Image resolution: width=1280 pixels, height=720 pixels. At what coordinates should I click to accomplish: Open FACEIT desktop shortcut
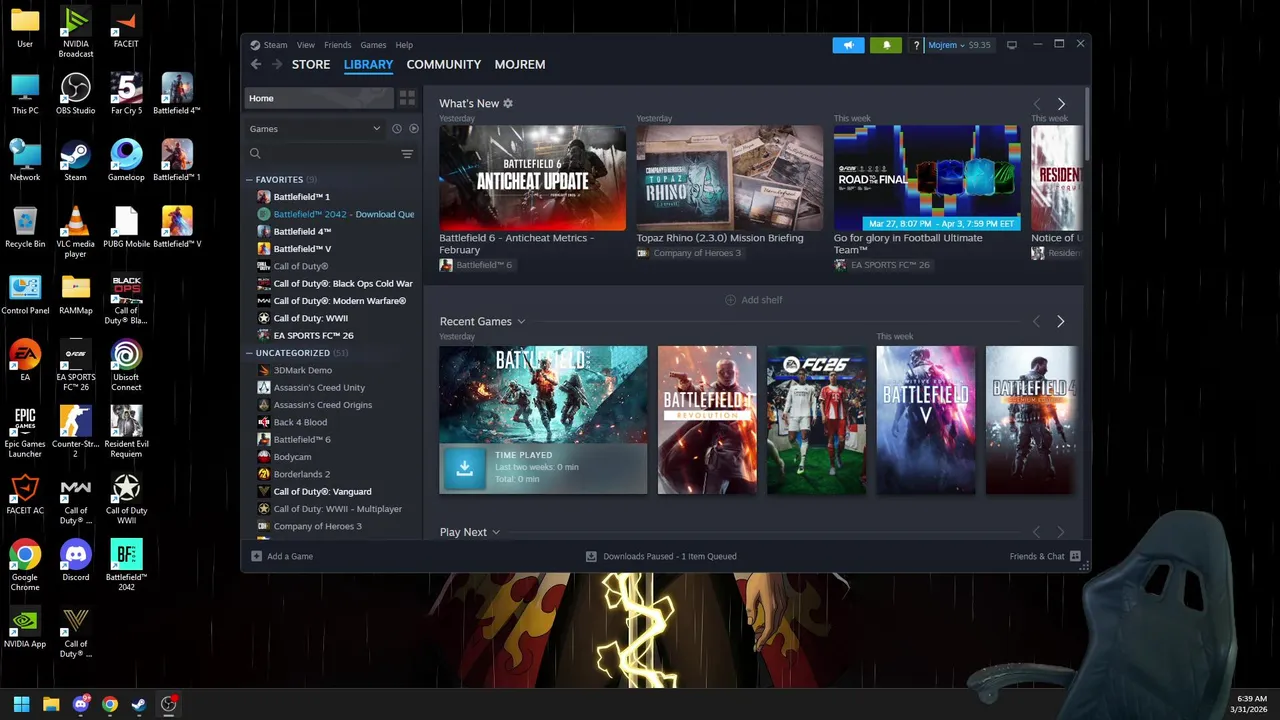[126, 27]
